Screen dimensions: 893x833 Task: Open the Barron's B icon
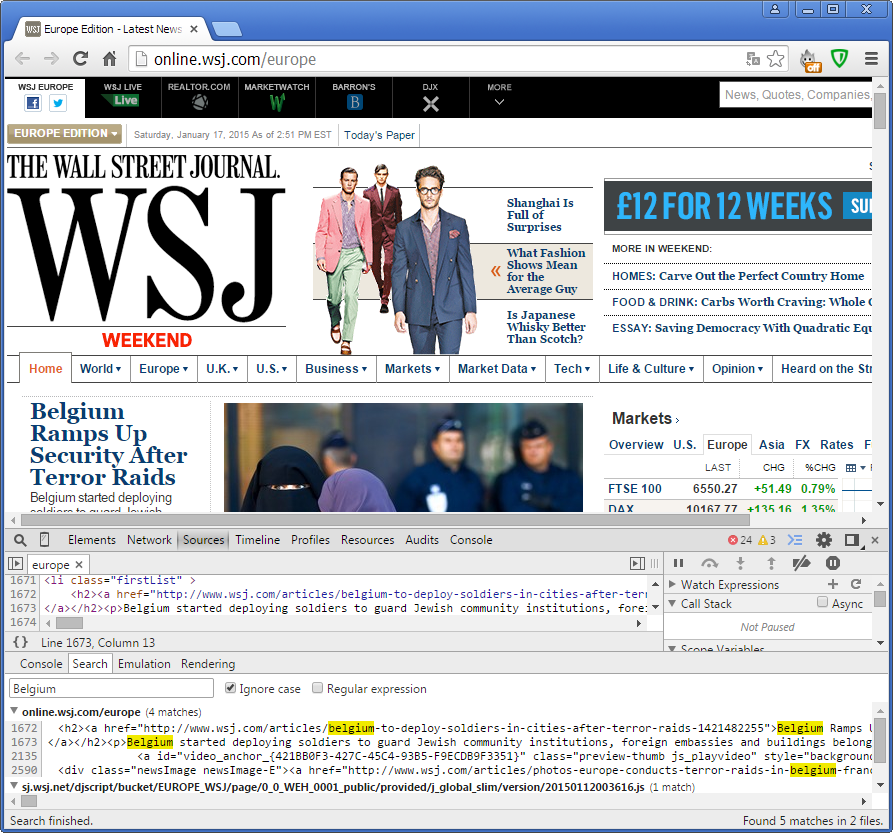tap(354, 102)
